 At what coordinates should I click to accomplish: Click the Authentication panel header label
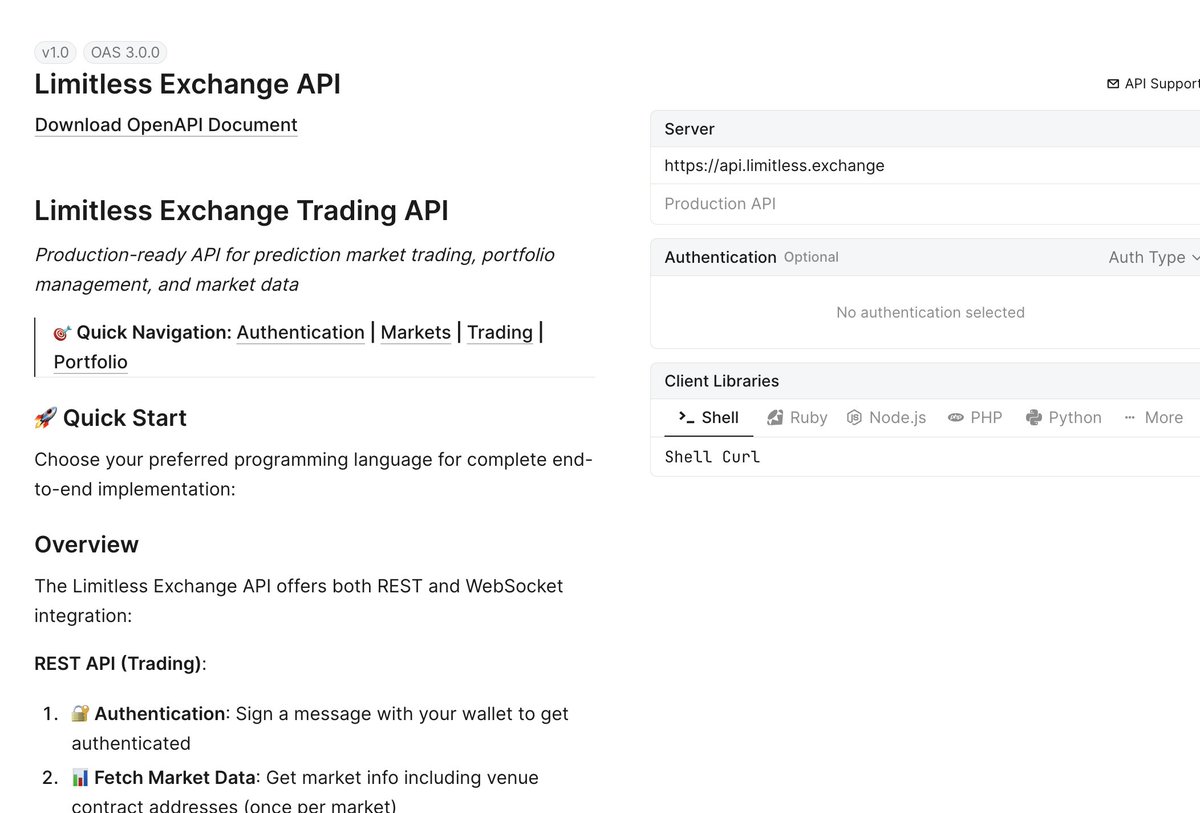(x=720, y=257)
